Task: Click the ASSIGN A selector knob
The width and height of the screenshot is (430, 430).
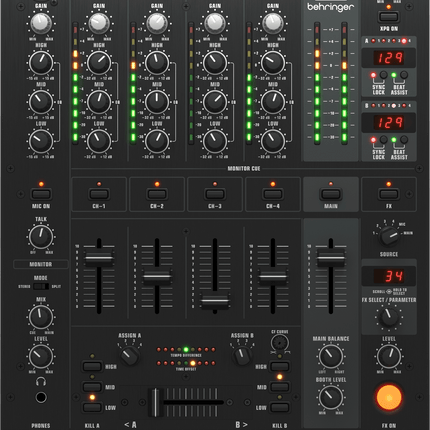Action: pyautogui.click(x=129, y=355)
